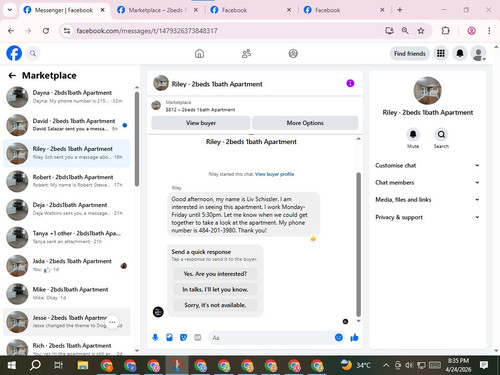Go to Facebook Home icon

pyautogui.click(x=199, y=53)
